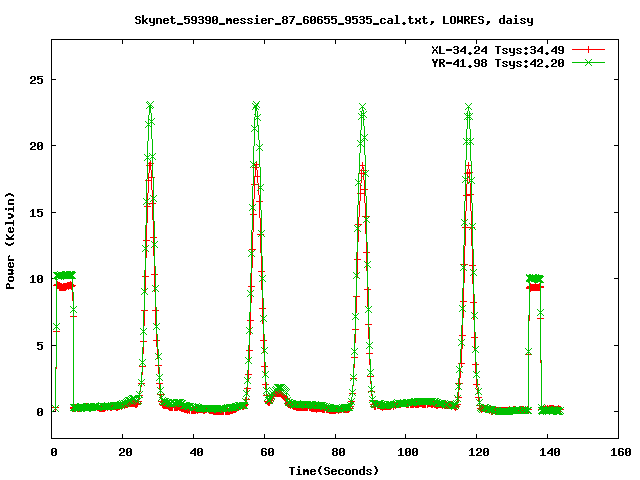Click the plot title Skynet_59390_messier_87 text
Viewport: 640px width, 480px height.
334,20
